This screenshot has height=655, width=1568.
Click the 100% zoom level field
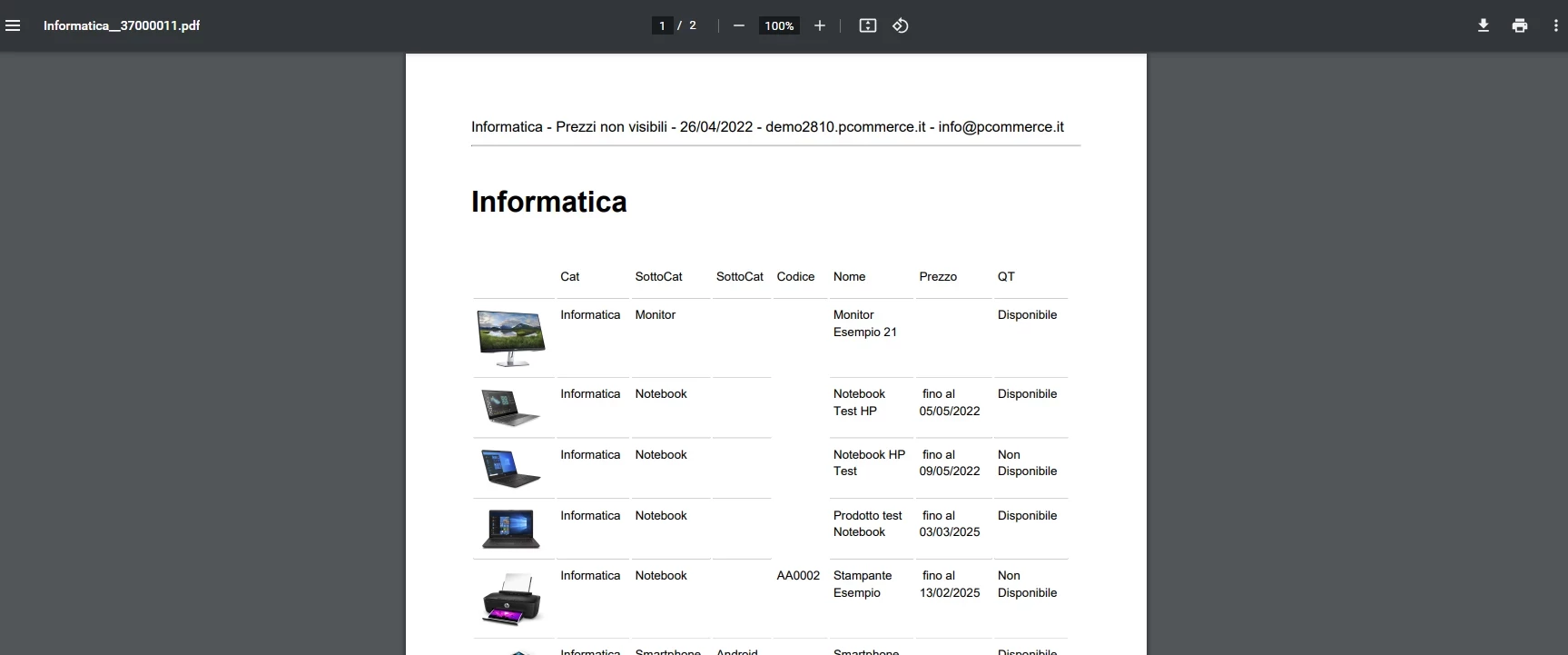point(779,25)
